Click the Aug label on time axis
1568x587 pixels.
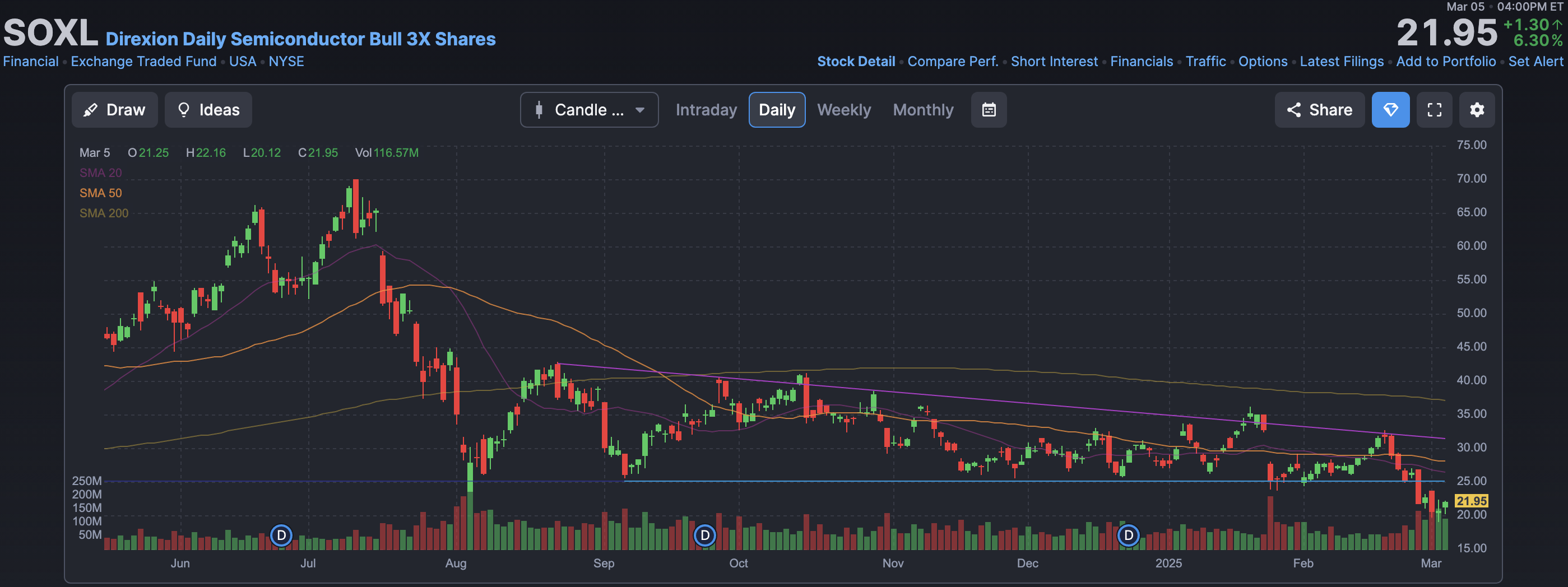tap(456, 563)
